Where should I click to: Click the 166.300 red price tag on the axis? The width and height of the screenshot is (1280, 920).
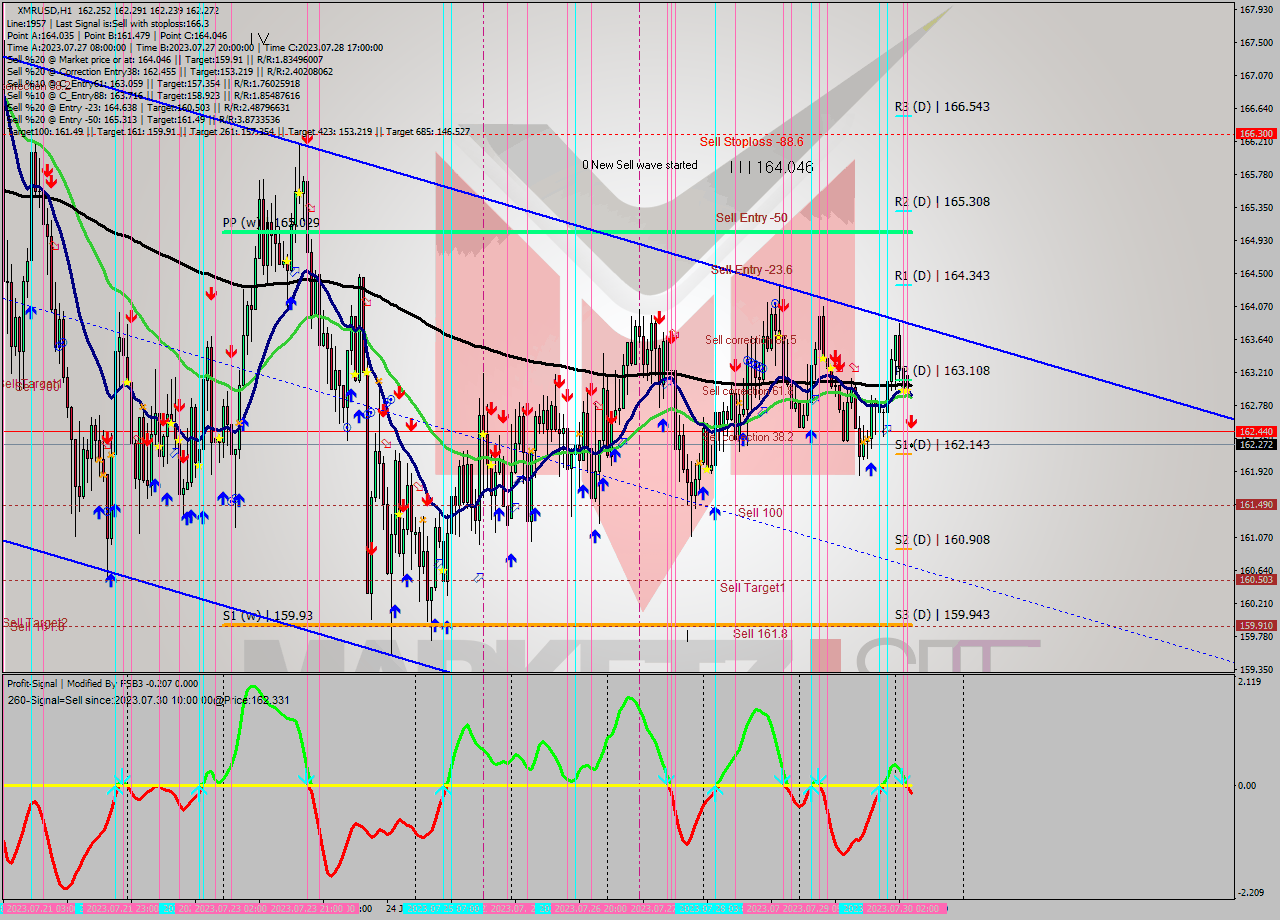(1255, 133)
